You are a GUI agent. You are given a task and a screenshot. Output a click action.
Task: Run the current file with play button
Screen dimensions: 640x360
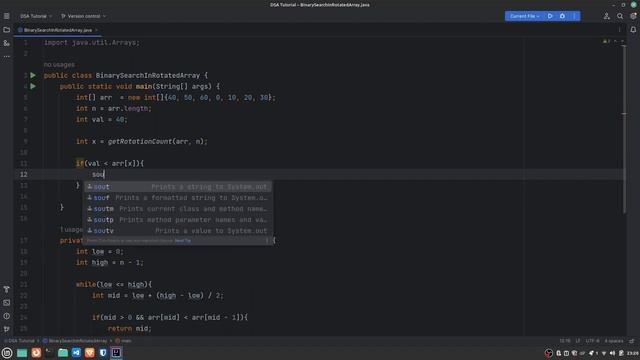550,16
